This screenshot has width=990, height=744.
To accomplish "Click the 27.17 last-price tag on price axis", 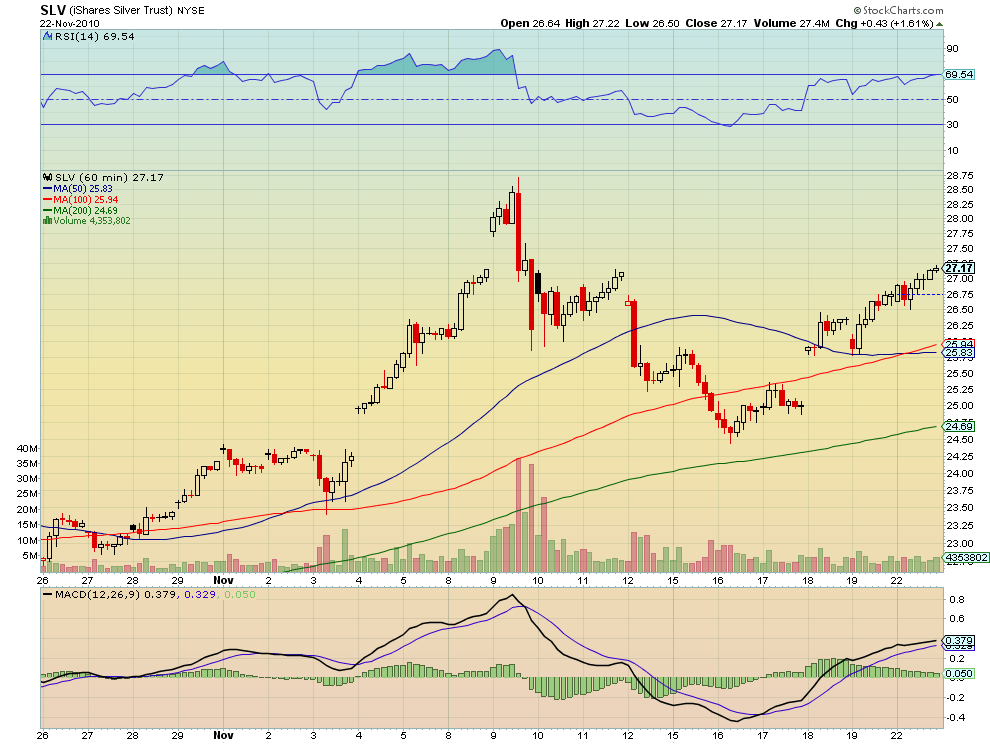I will point(959,268).
